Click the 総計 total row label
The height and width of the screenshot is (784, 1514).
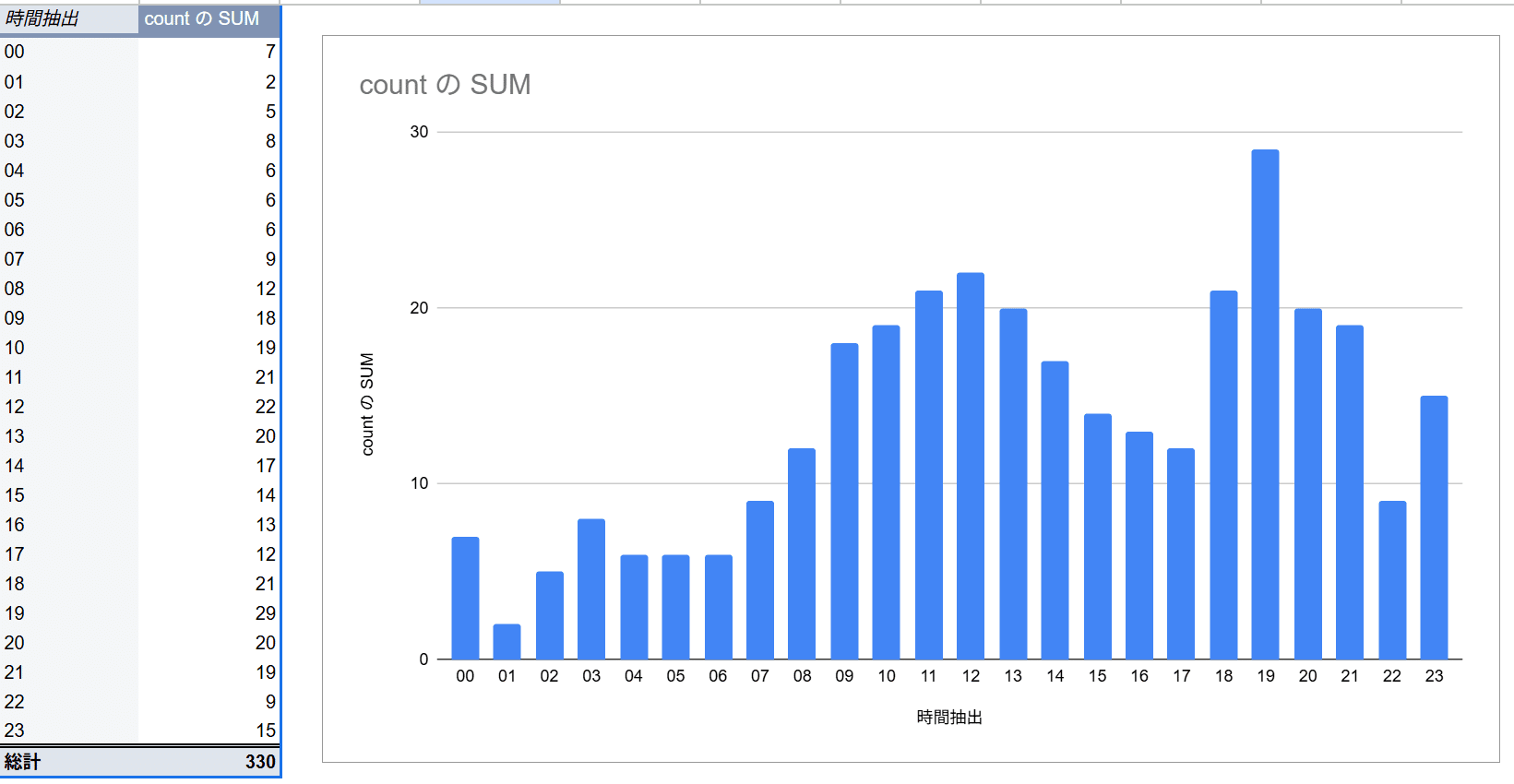coord(23,762)
